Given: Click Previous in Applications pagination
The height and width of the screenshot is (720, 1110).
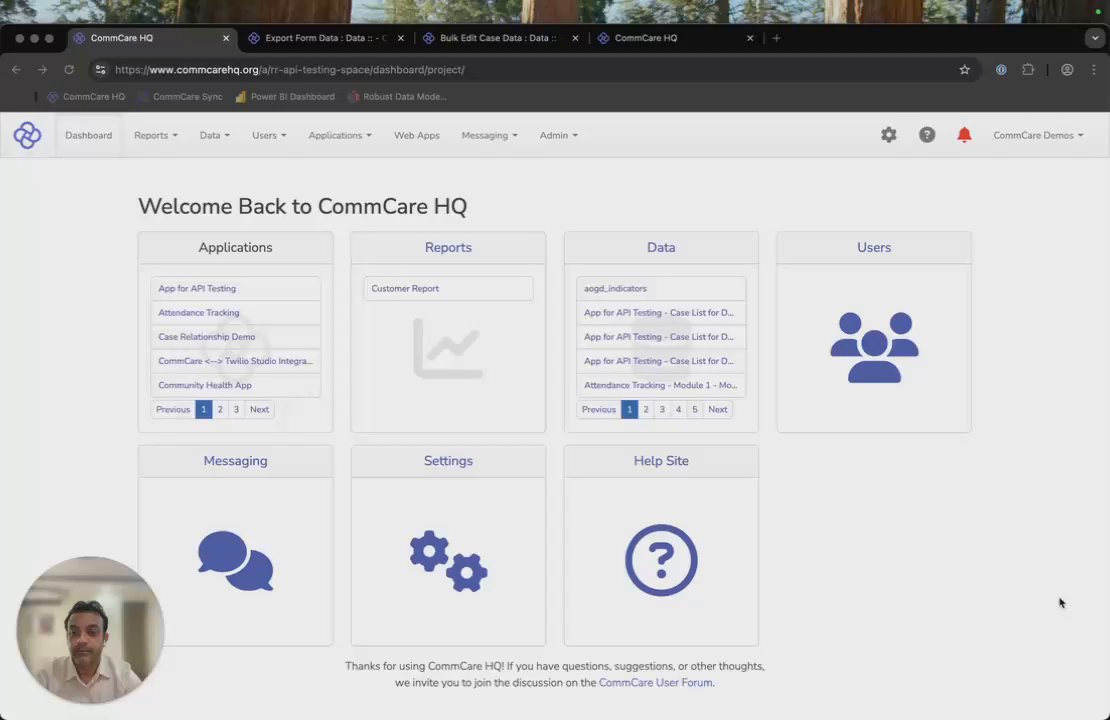Looking at the screenshot, I should [173, 410].
